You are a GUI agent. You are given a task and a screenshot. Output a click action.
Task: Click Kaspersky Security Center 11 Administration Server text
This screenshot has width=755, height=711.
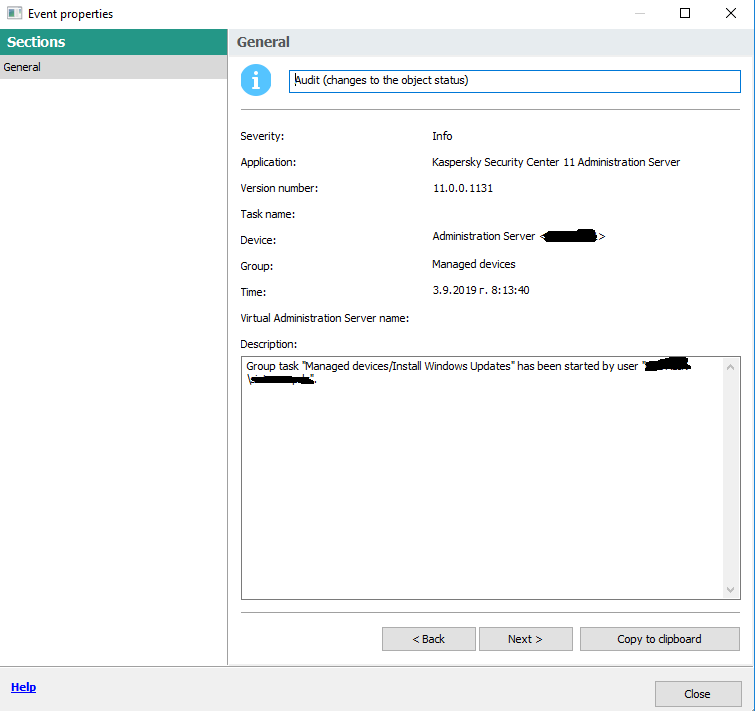[x=556, y=162]
